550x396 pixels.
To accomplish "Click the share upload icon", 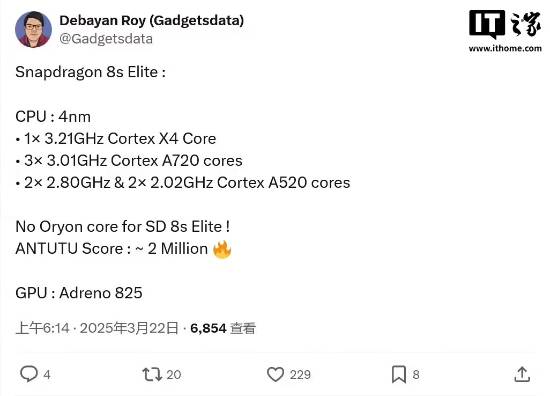I will (522, 374).
